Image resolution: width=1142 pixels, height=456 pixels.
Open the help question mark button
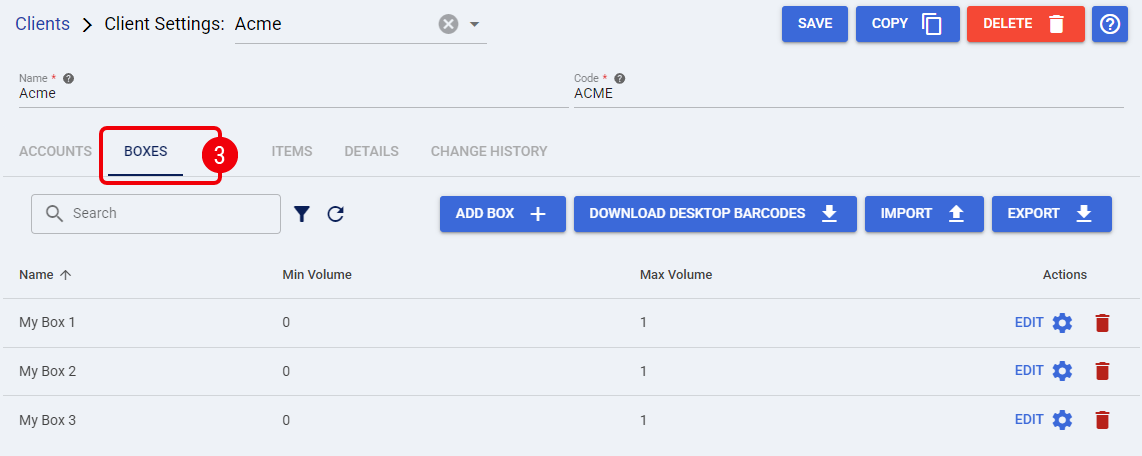[x=1109, y=24]
